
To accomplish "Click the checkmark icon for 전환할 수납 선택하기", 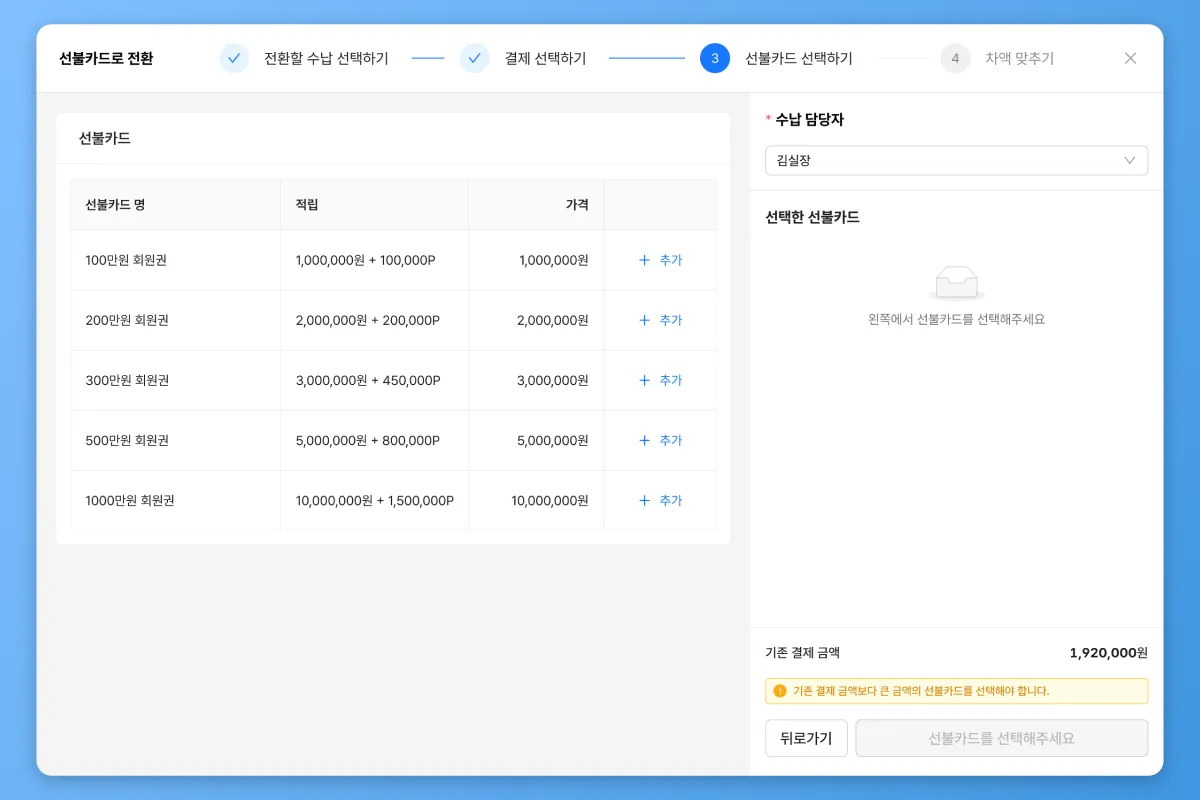I will point(234,58).
